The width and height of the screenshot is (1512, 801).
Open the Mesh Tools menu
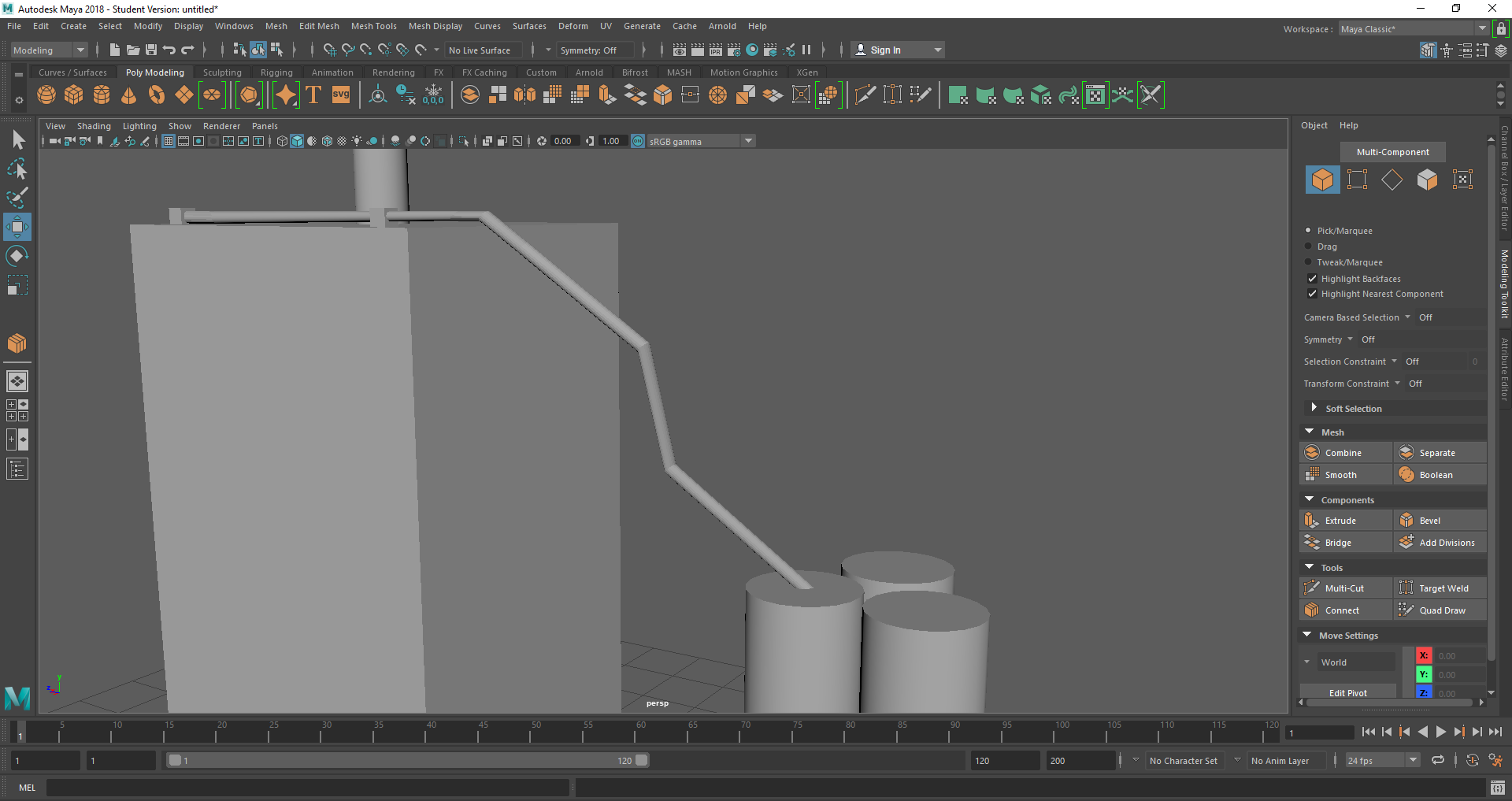(373, 26)
